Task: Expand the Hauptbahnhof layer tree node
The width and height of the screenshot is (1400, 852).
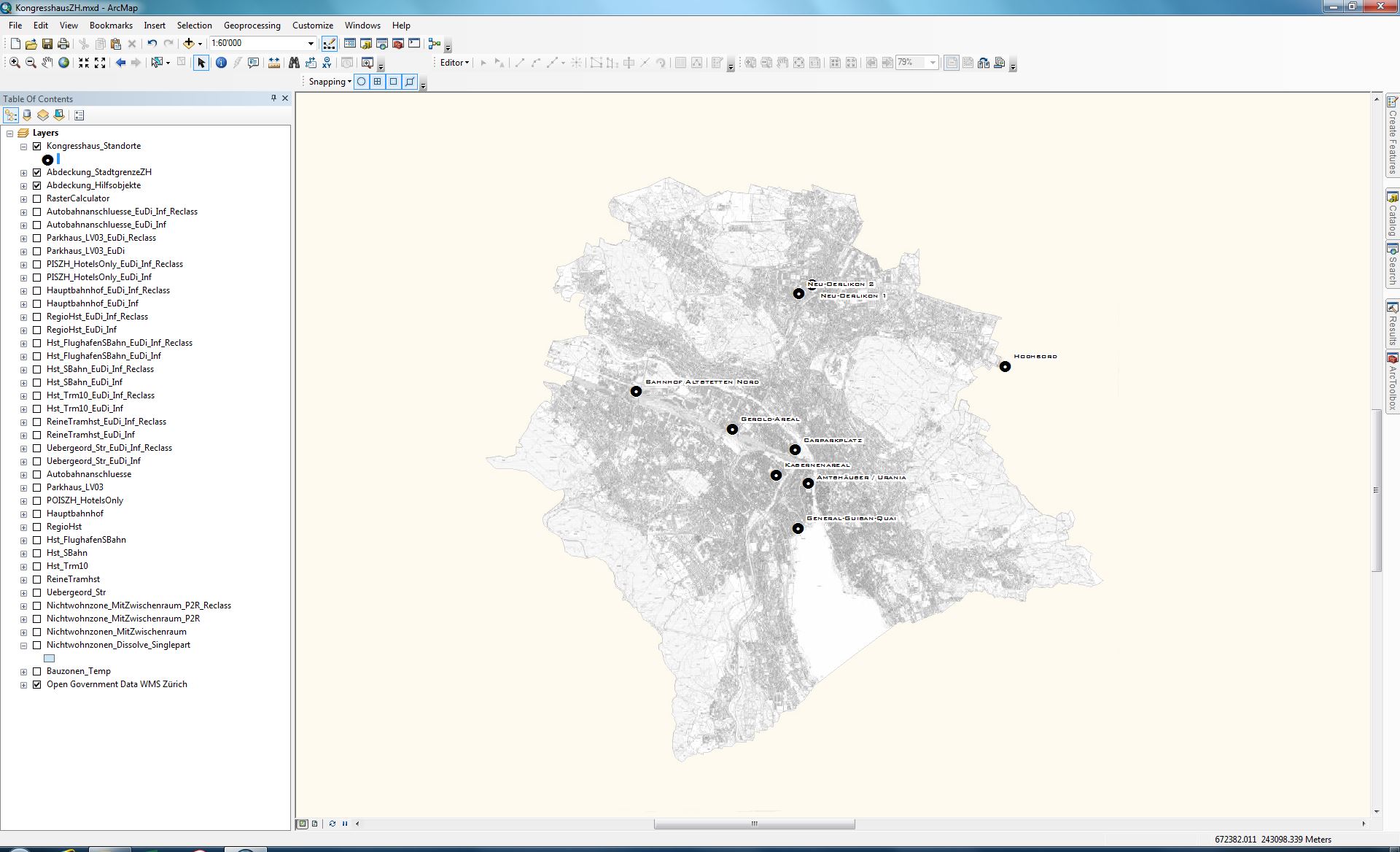Action: coord(23,514)
